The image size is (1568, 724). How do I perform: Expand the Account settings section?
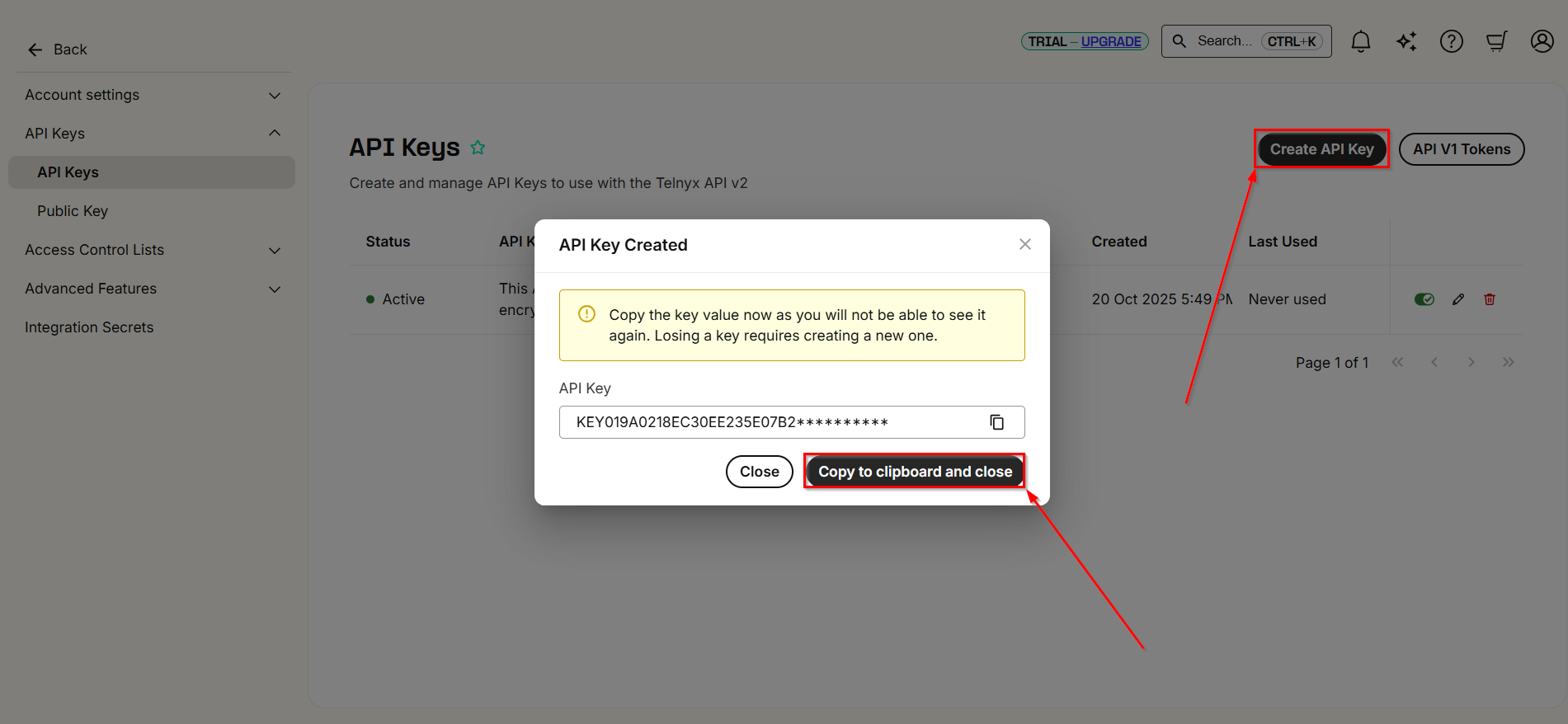tap(275, 96)
